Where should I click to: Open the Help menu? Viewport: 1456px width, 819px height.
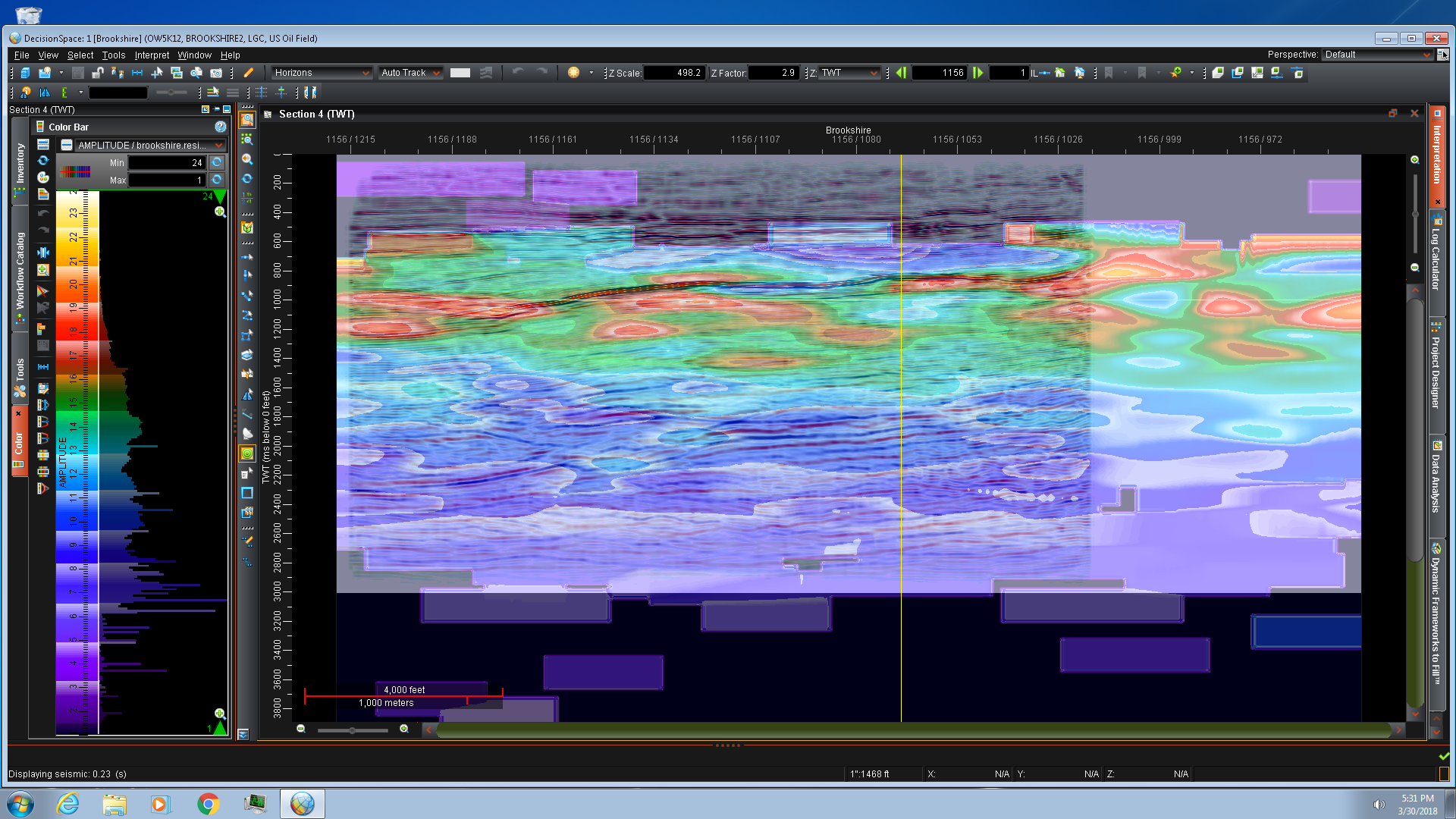231,55
